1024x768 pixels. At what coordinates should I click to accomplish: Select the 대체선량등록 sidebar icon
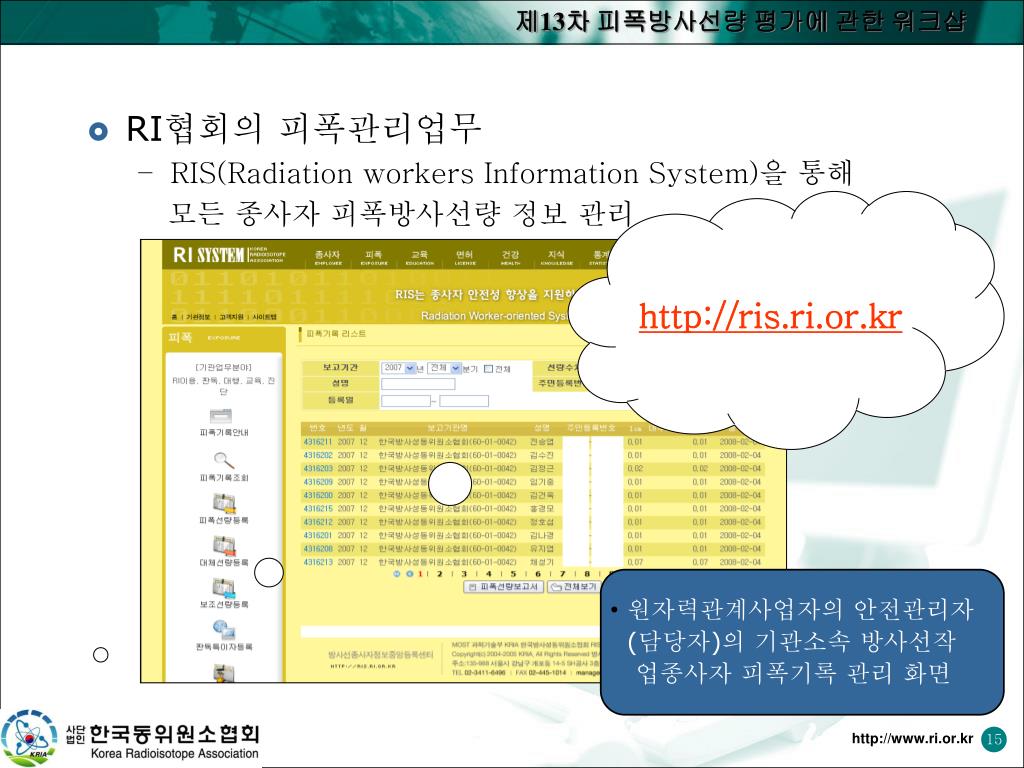tap(224, 546)
